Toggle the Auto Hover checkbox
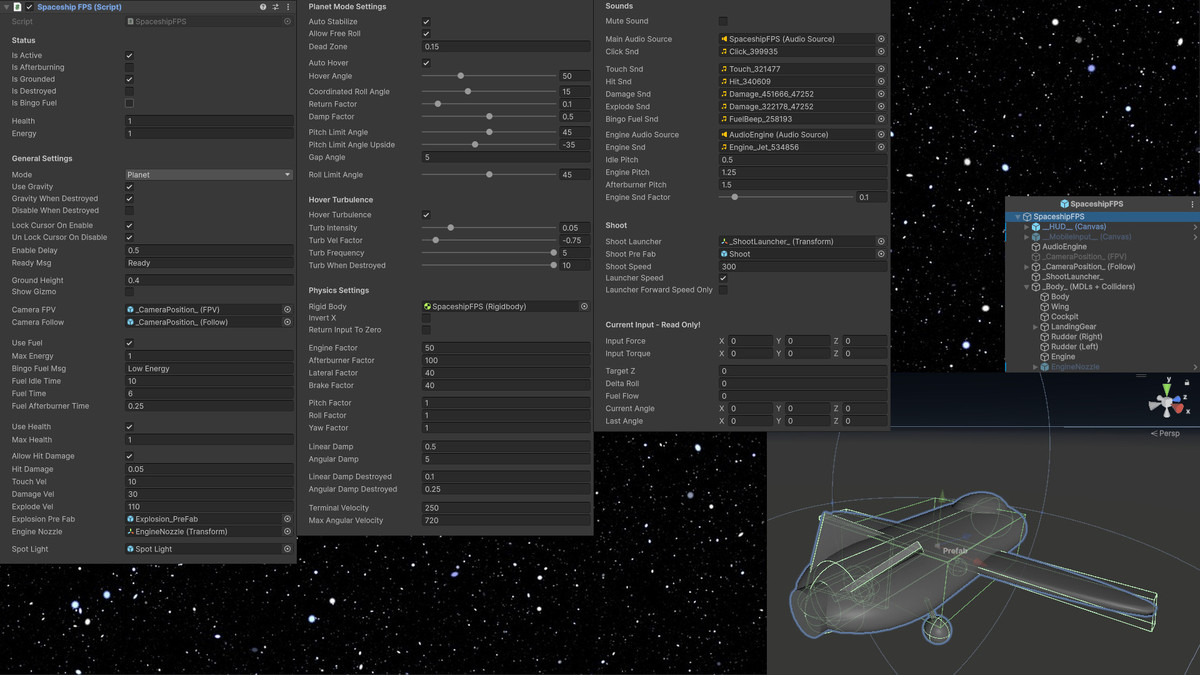Viewport: 1200px width, 675px height. (x=426, y=62)
